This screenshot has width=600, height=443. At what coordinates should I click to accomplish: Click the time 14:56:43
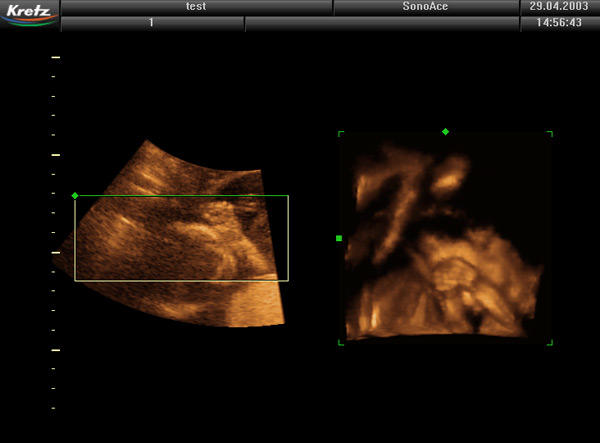559,23
